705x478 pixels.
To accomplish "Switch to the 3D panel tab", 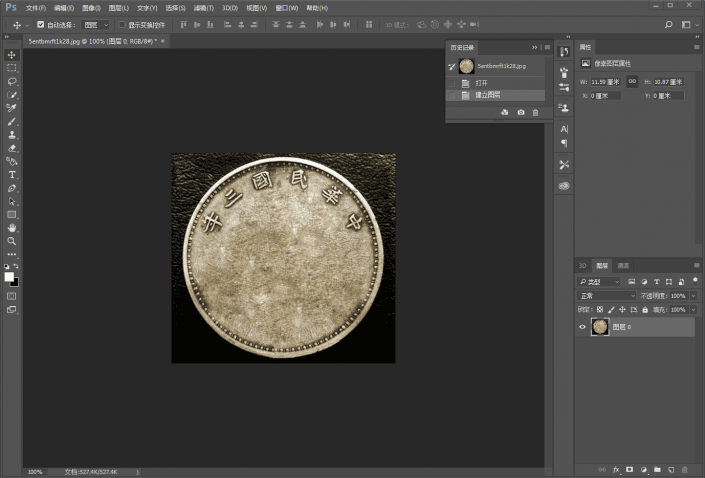I will pos(583,265).
